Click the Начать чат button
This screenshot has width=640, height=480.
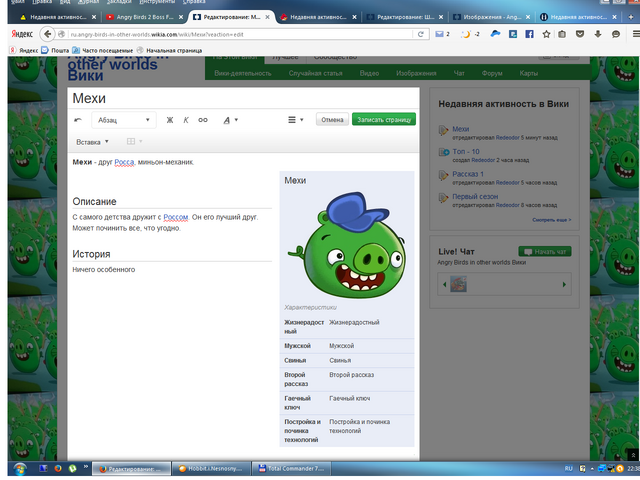(545, 251)
